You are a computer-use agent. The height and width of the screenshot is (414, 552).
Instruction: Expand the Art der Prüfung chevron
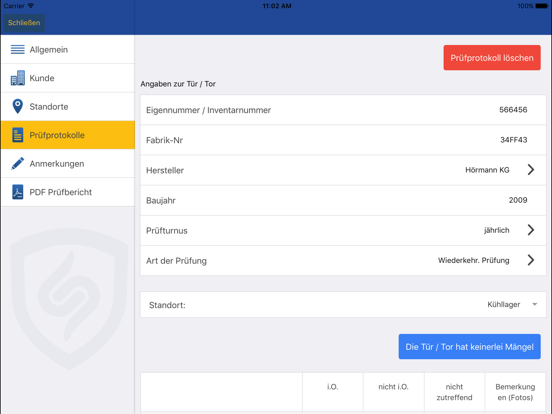point(531,260)
